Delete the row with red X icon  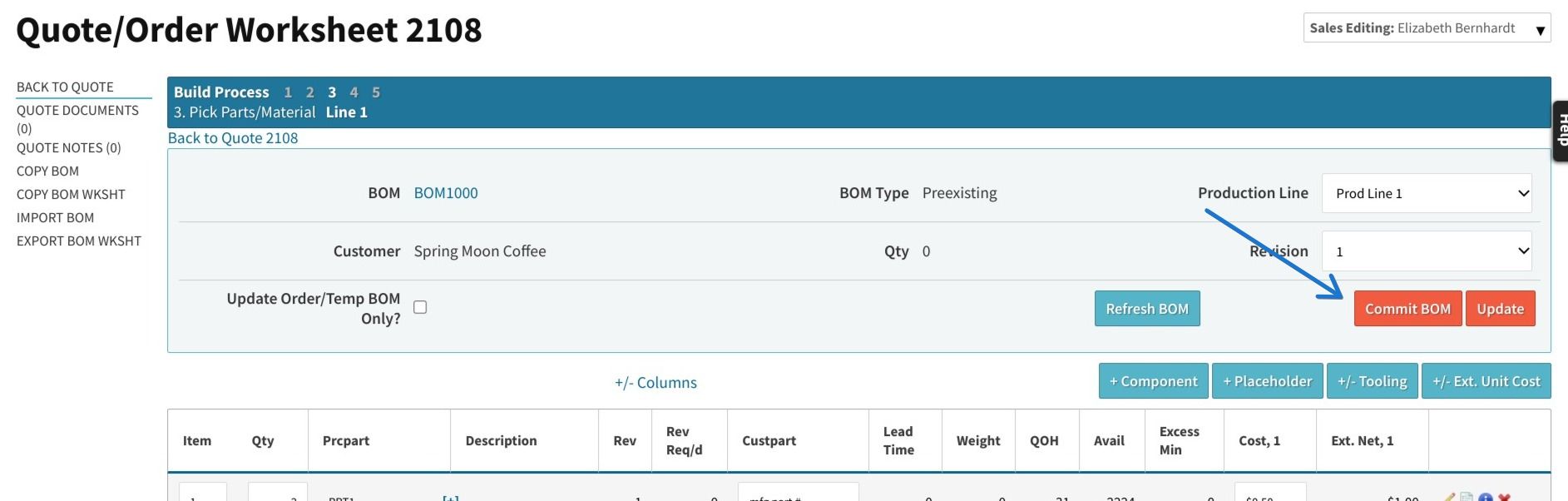pyautogui.click(x=1504, y=497)
